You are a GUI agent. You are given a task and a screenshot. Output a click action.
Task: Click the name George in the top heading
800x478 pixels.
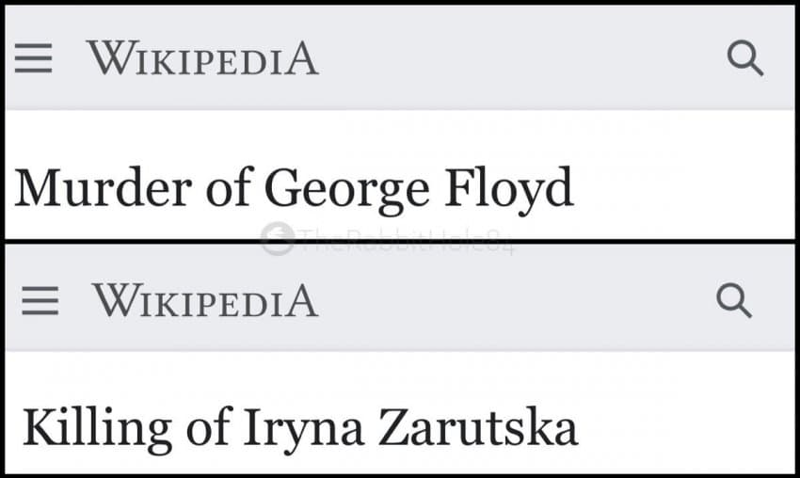(x=347, y=190)
